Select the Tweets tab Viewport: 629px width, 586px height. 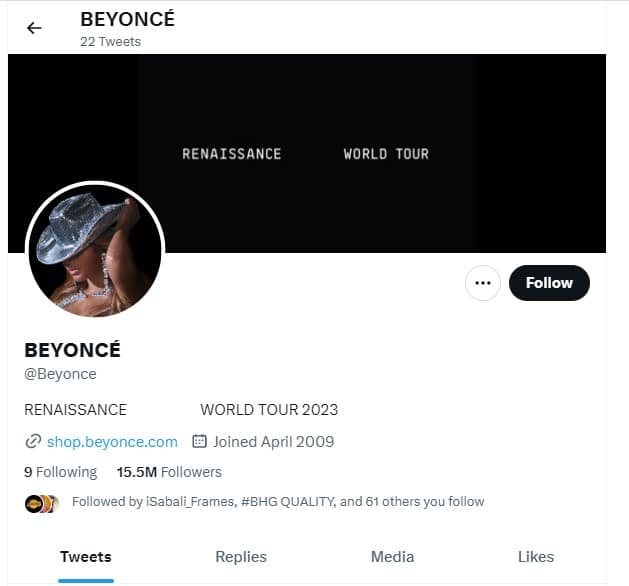click(x=86, y=557)
